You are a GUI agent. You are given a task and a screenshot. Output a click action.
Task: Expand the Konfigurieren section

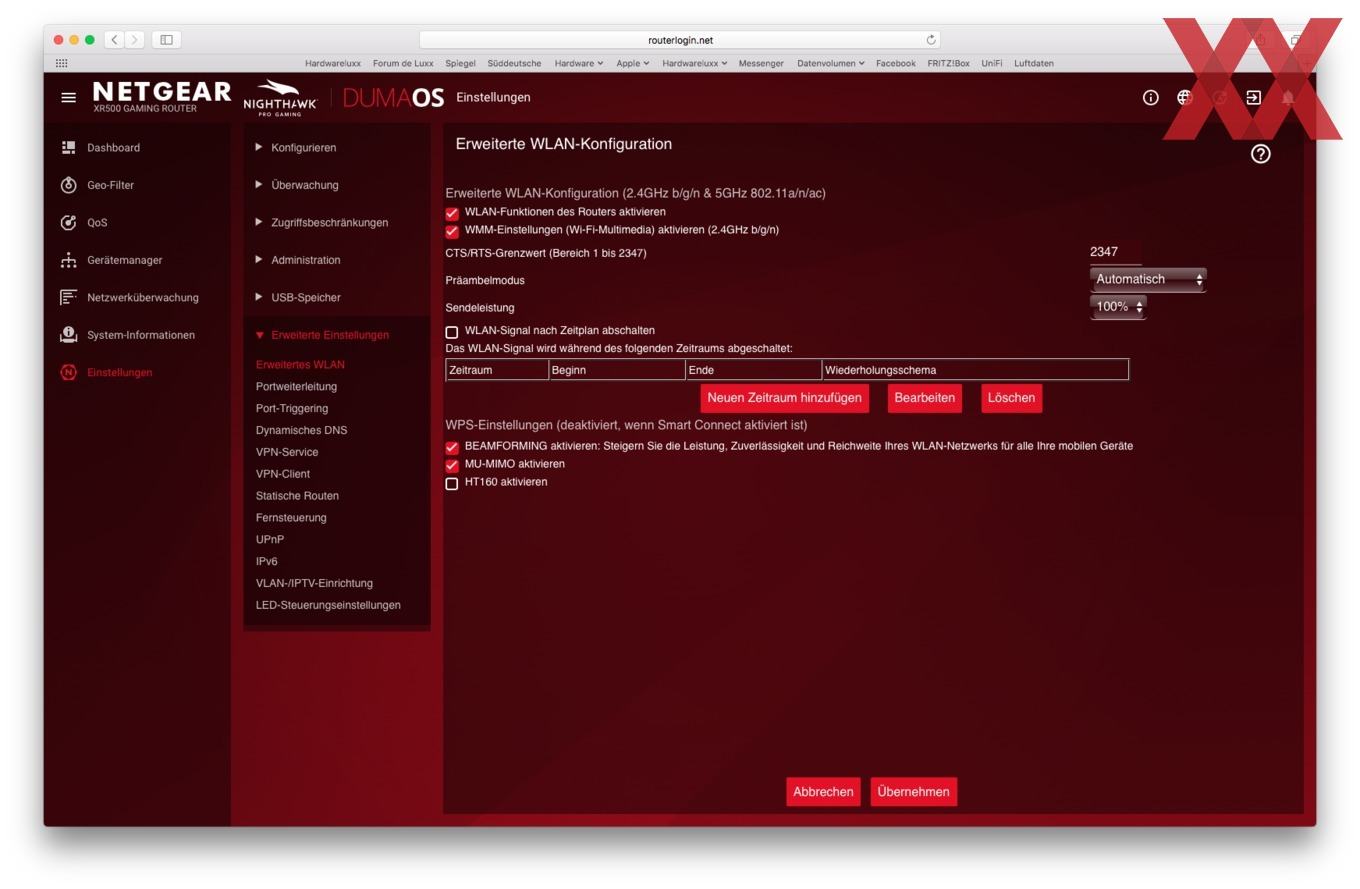(296, 148)
